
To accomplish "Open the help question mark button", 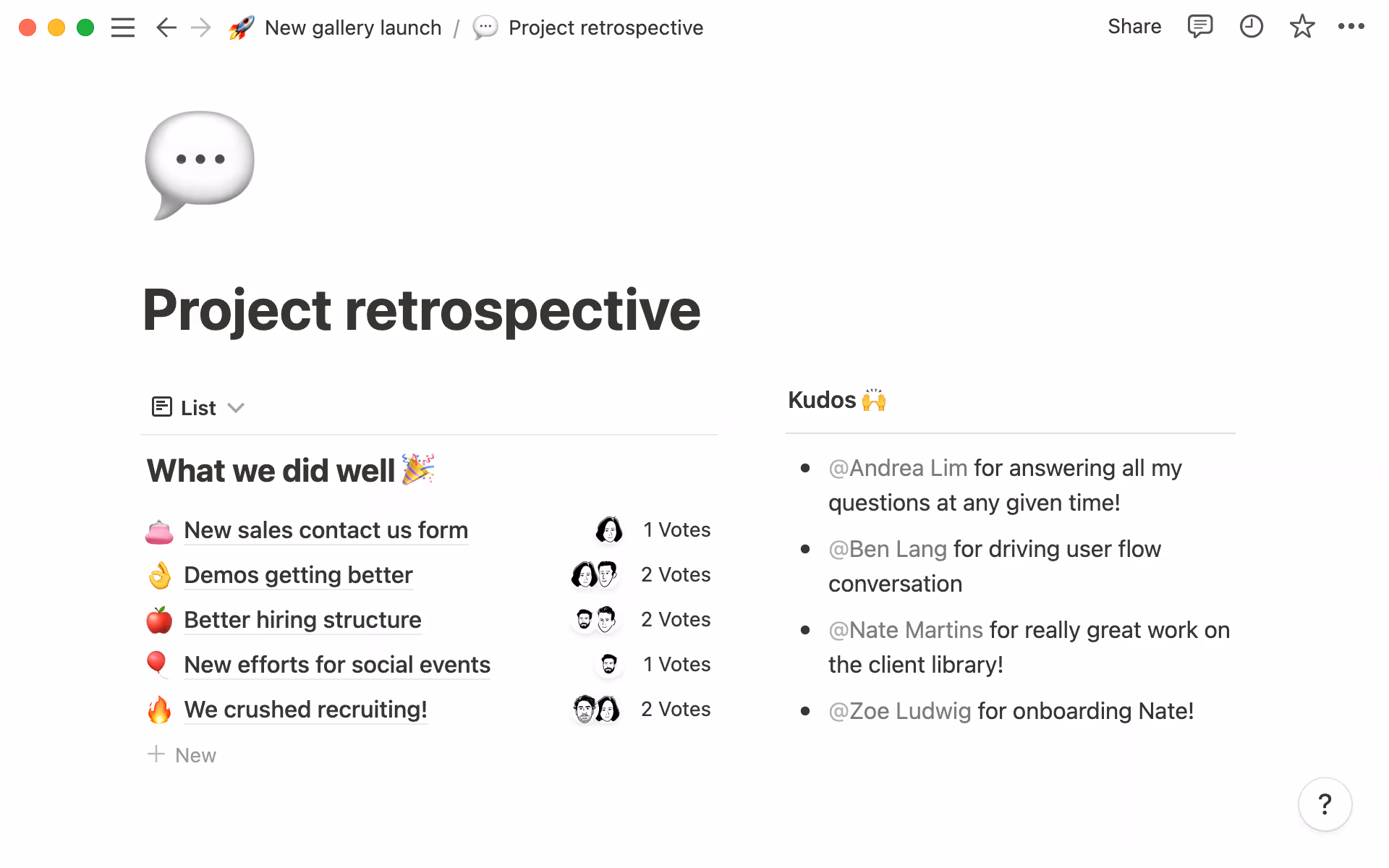I will [x=1325, y=804].
